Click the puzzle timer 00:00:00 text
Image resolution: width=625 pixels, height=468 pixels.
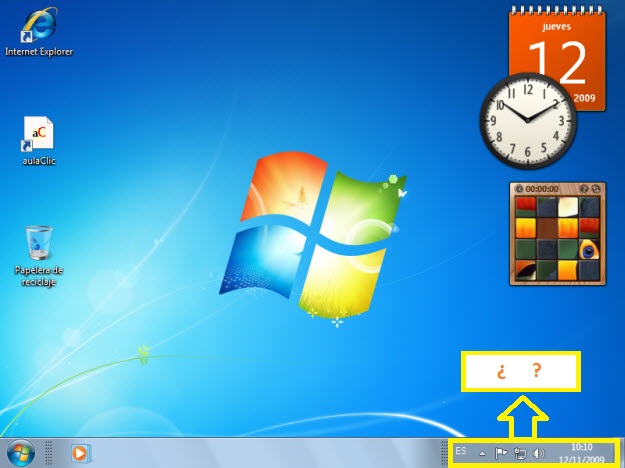tap(542, 189)
